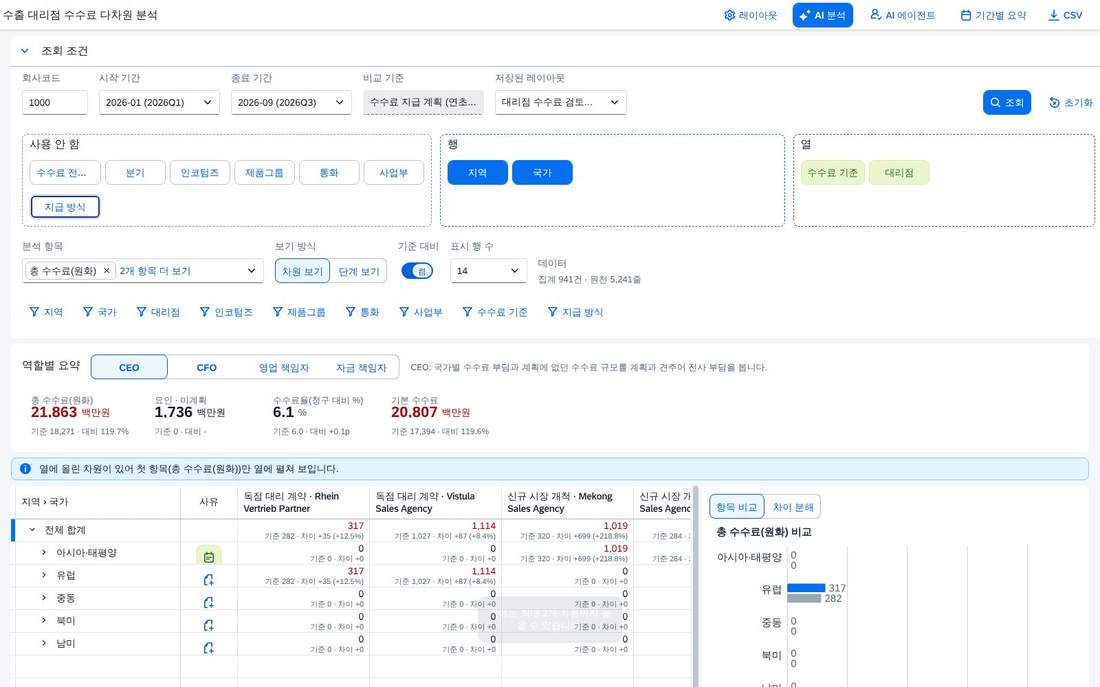Select the unused 지급 방식 chip
The image size is (1100, 687).
click(x=65, y=207)
